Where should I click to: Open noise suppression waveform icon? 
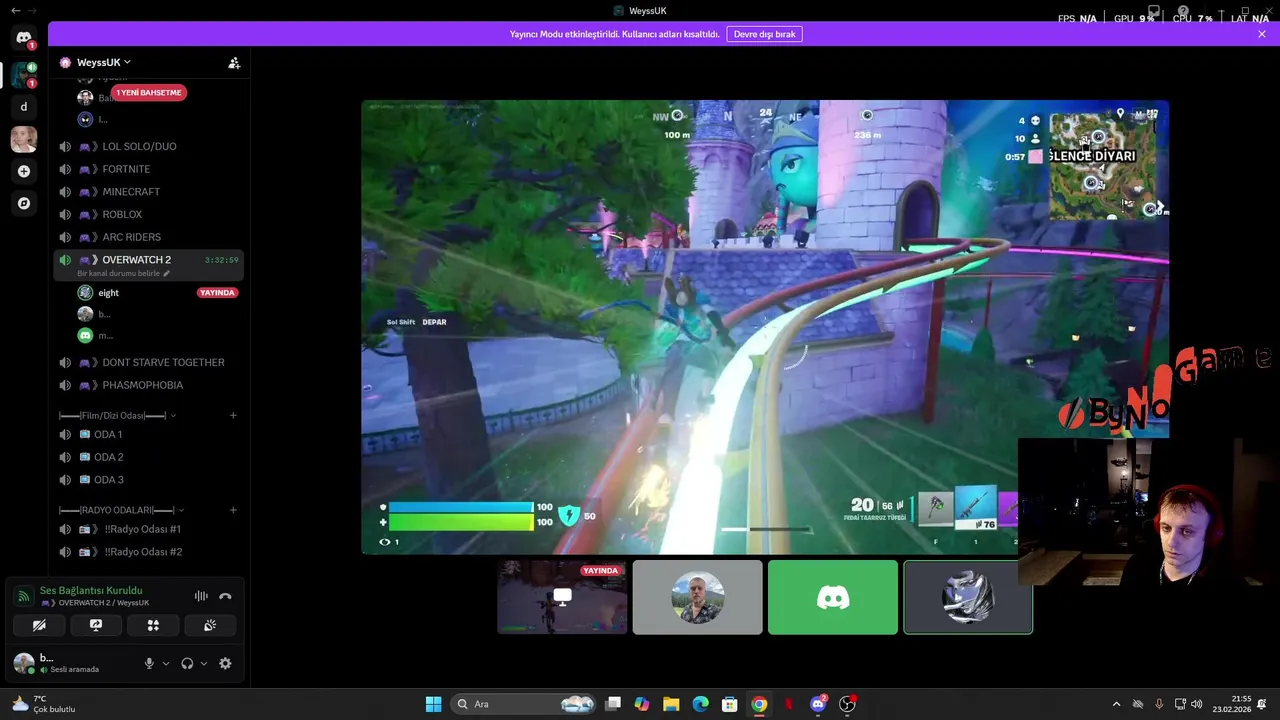pos(201,596)
